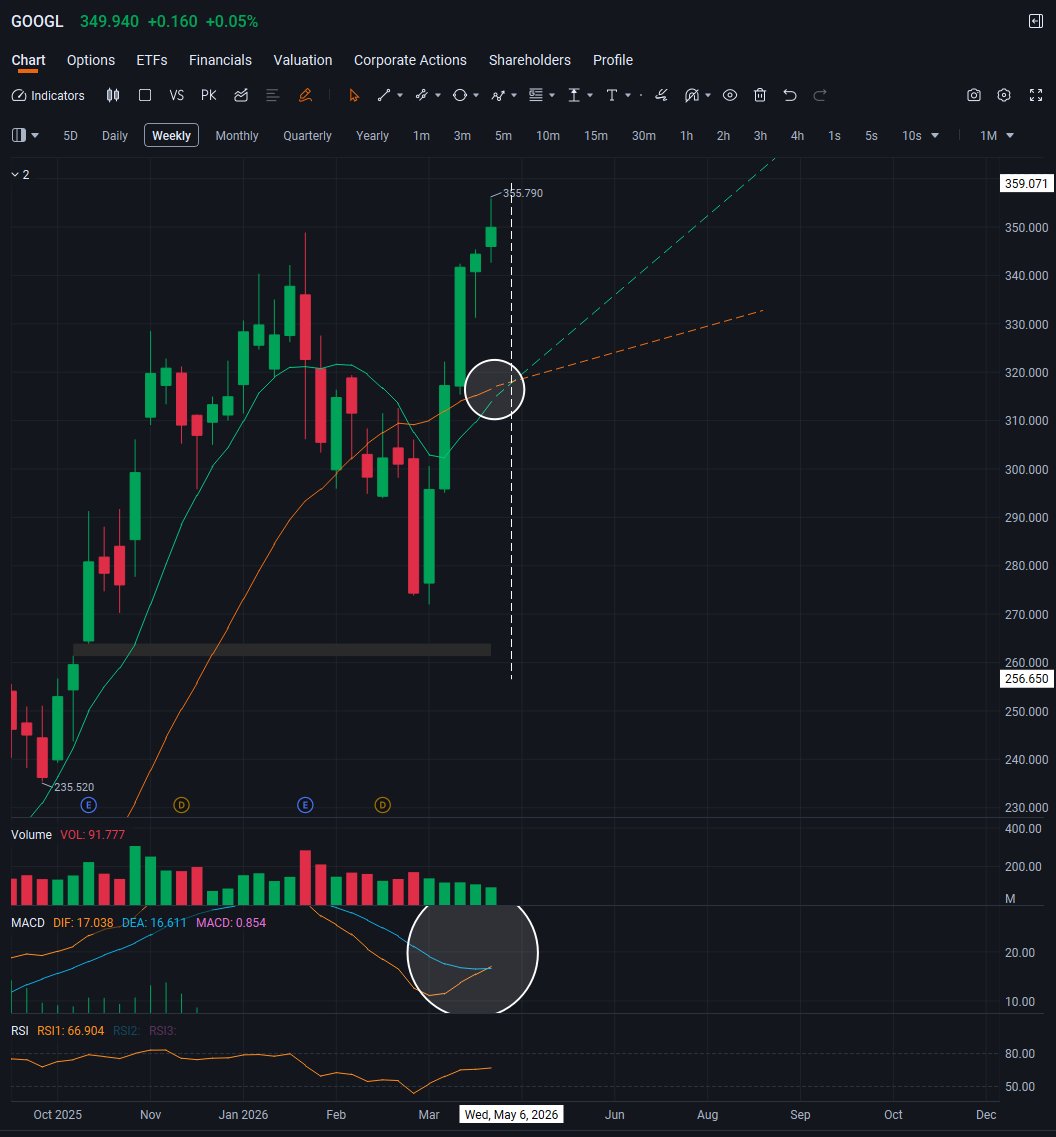Click the magnet snap mode icon
This screenshot has height=1137, width=1056.
[x=692, y=96]
